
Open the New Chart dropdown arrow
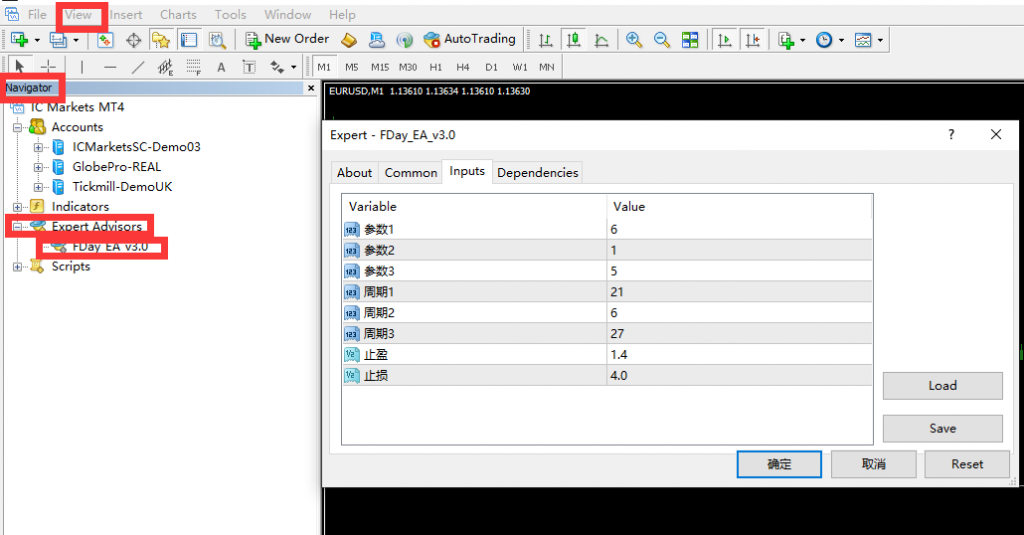tap(37, 41)
